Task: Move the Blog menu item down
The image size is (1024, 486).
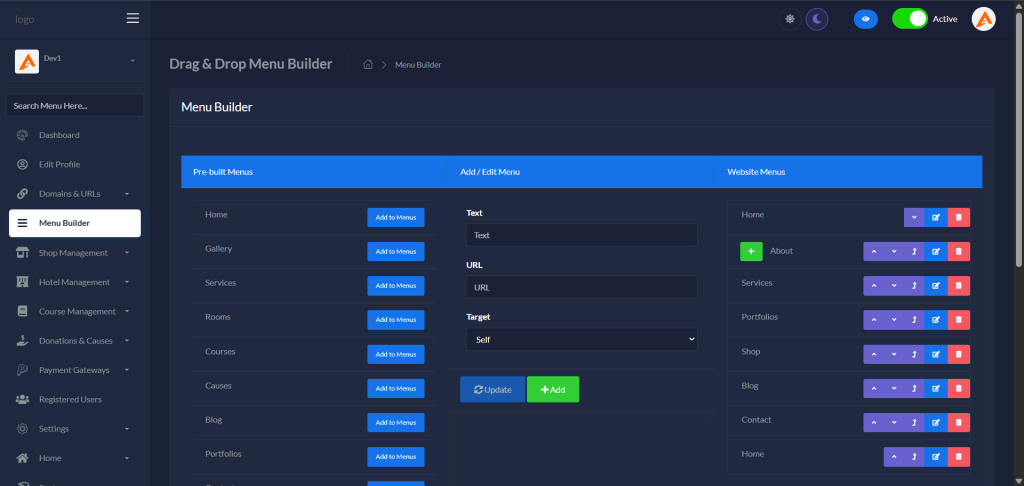Action: (x=894, y=388)
